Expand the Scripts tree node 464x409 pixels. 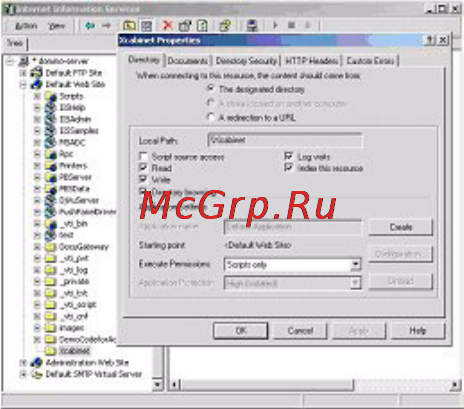(37, 96)
